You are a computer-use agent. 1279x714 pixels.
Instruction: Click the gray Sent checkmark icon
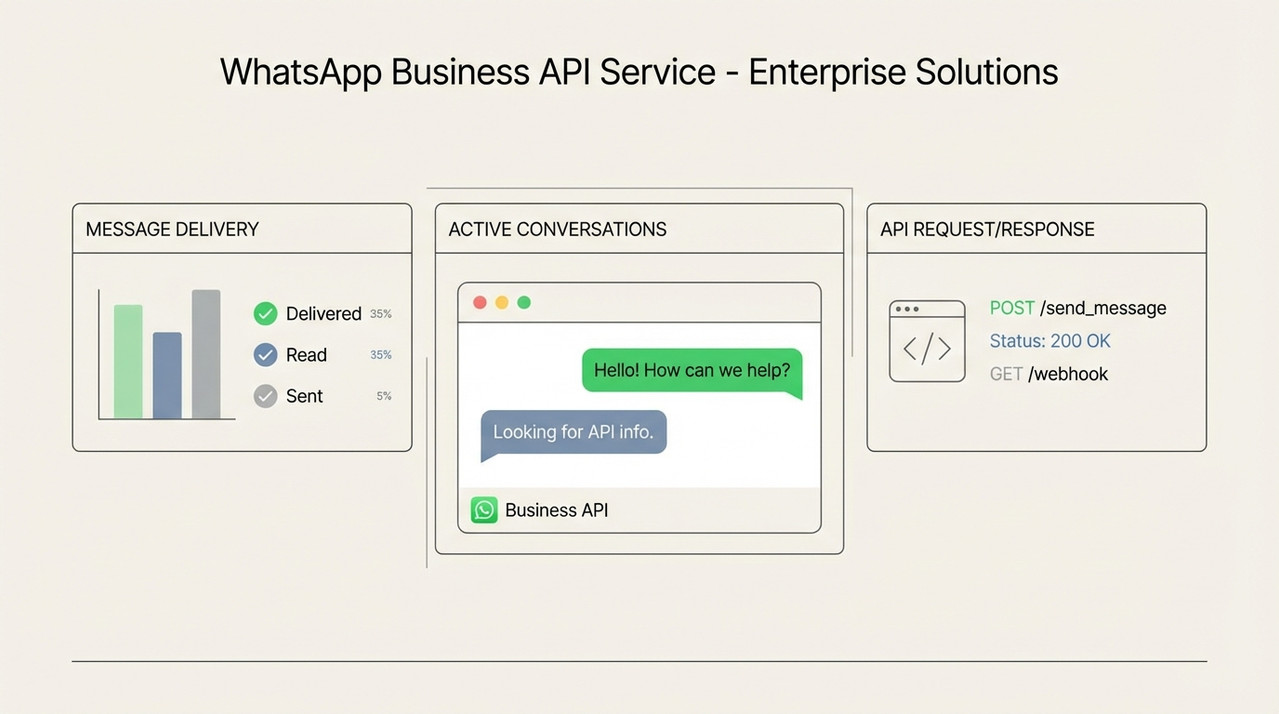pyautogui.click(x=265, y=396)
